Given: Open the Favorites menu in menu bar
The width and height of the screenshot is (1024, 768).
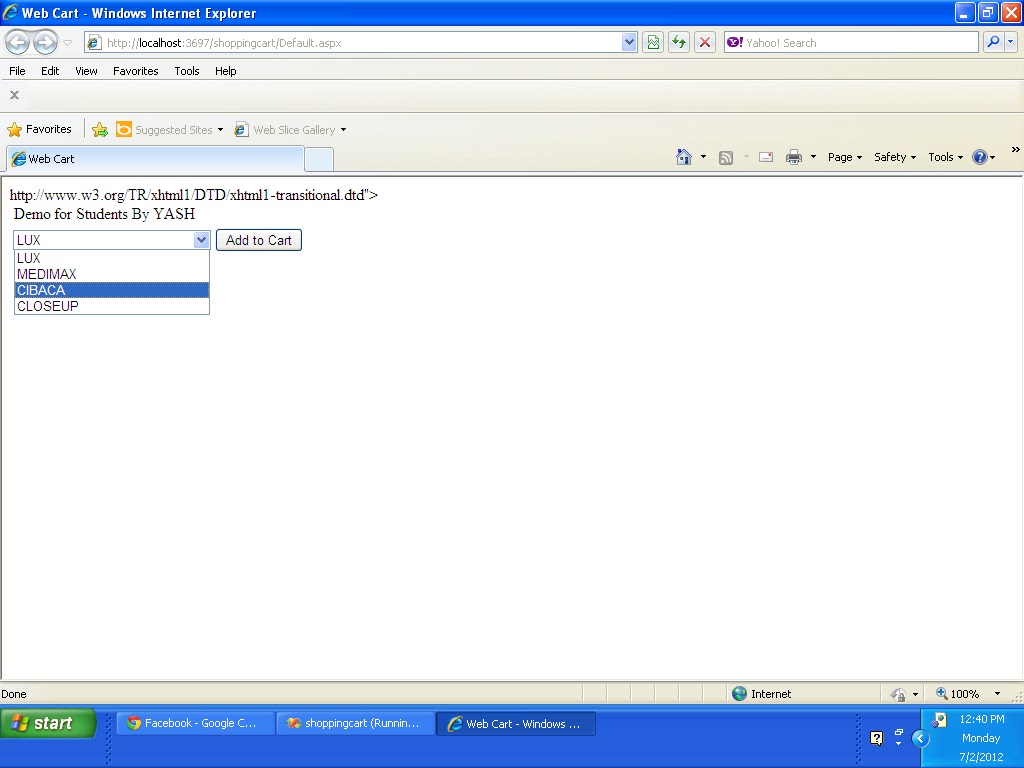Looking at the screenshot, I should tap(136, 71).
